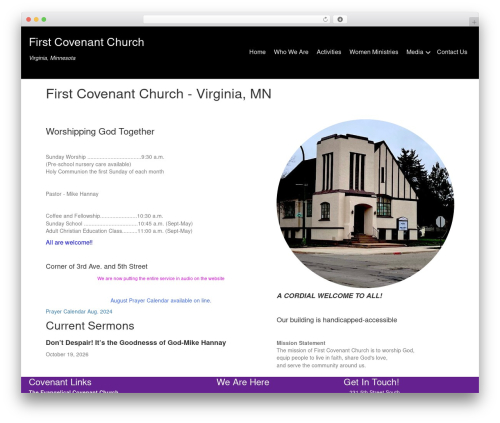Image resolution: width=500 pixels, height=423 pixels.
Task: Click the Holy Communion first Sunday line
Action: (105, 172)
